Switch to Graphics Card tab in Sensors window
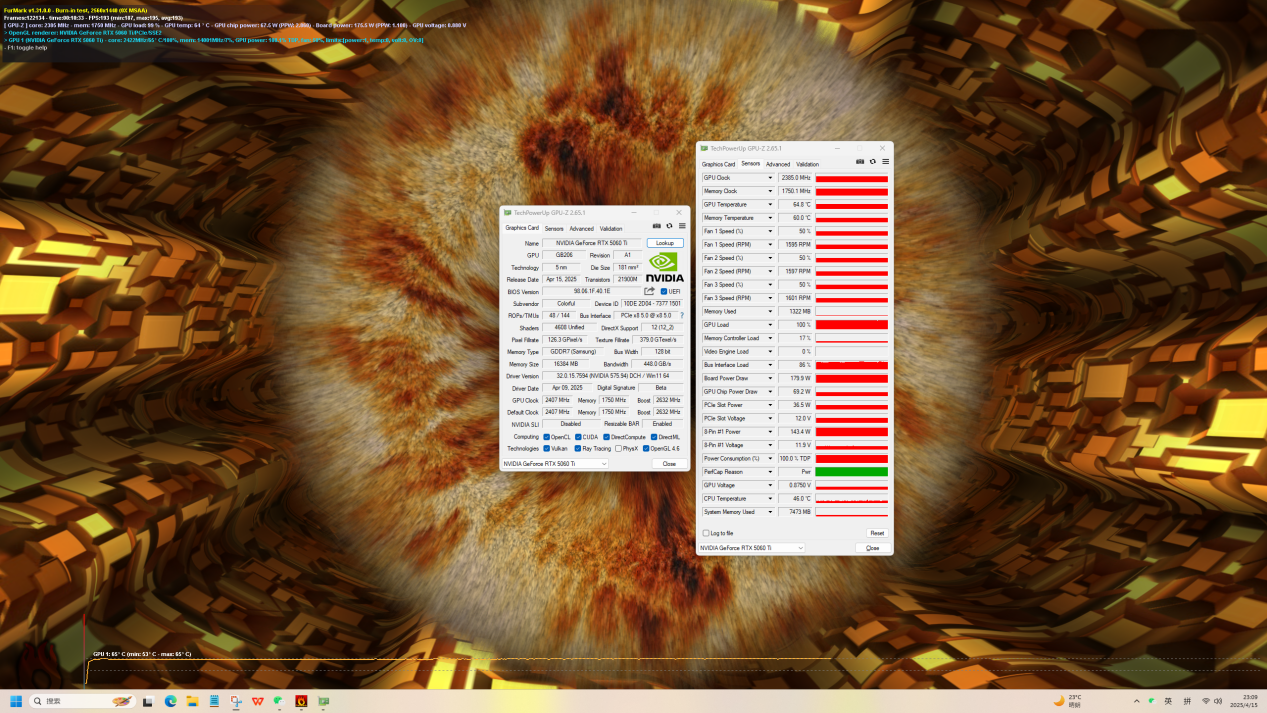This screenshot has height=713, width=1267. click(x=718, y=164)
